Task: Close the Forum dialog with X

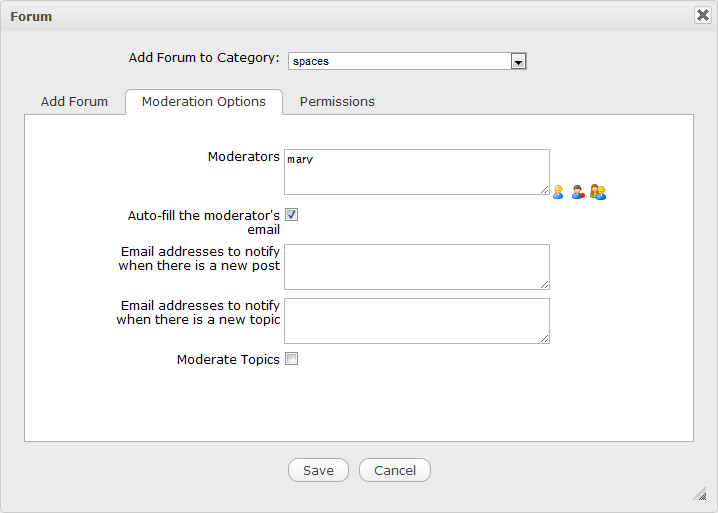Action: click(702, 15)
